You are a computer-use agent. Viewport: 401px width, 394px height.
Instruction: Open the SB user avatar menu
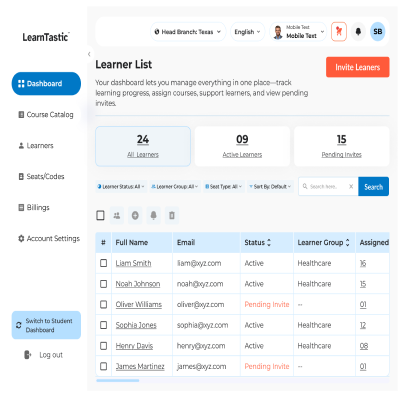[x=378, y=32]
